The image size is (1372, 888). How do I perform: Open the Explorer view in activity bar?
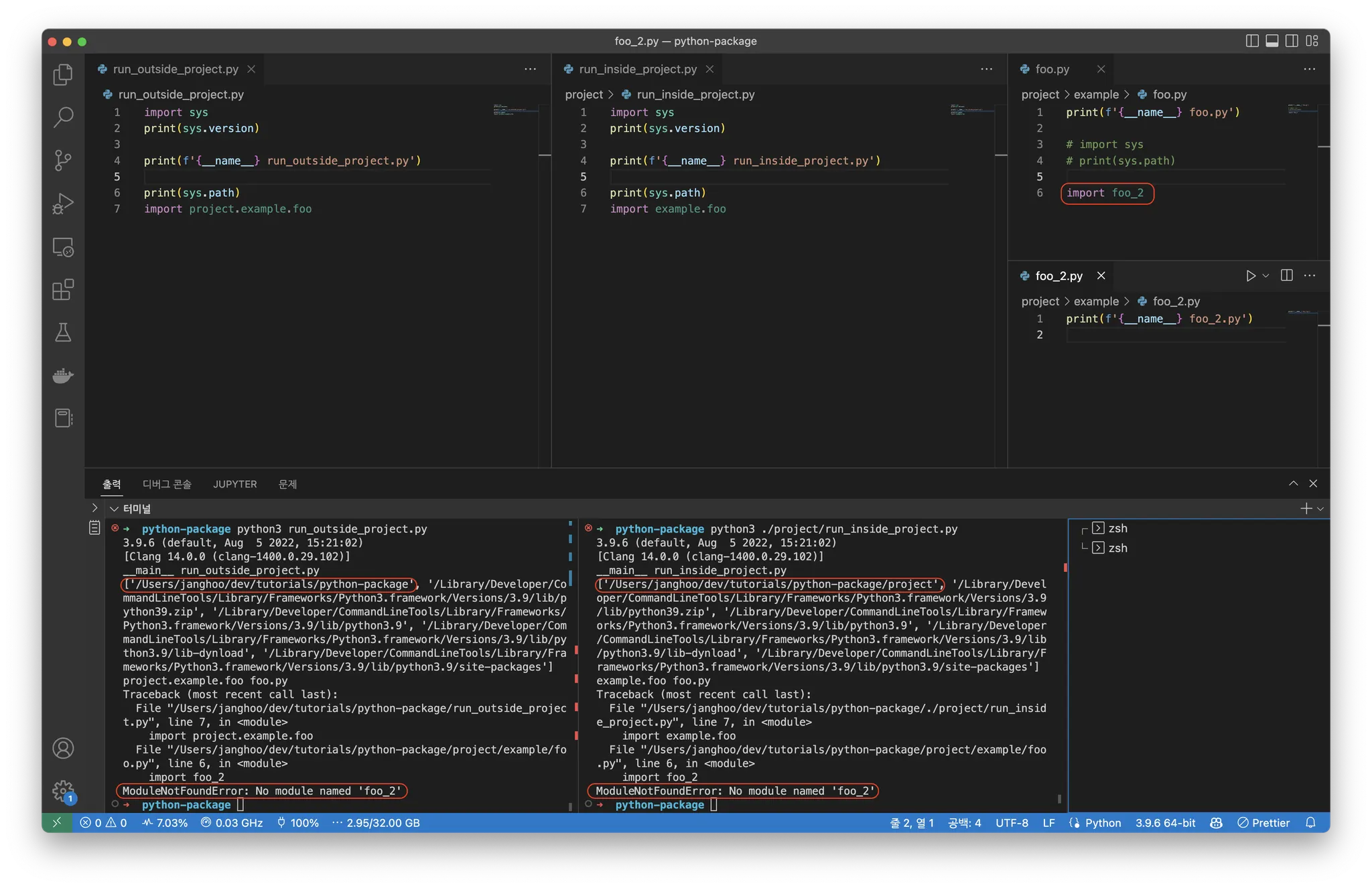pos(63,74)
